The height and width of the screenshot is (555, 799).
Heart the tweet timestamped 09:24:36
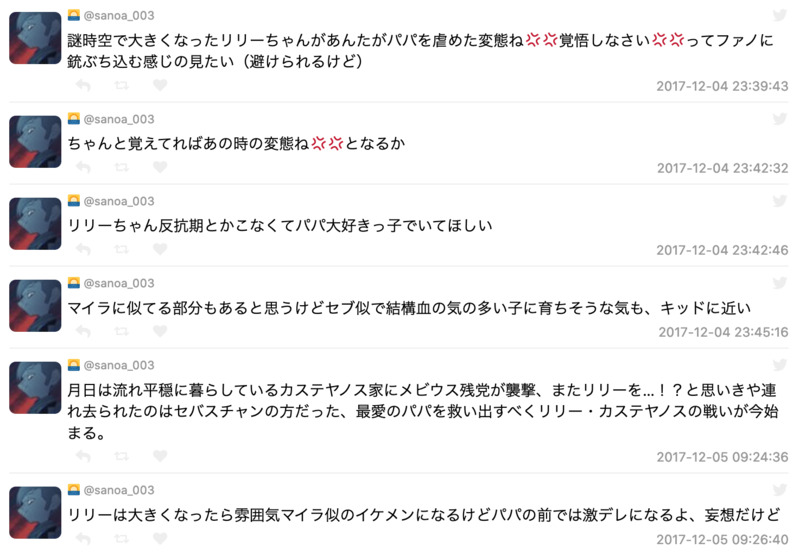click(x=159, y=457)
